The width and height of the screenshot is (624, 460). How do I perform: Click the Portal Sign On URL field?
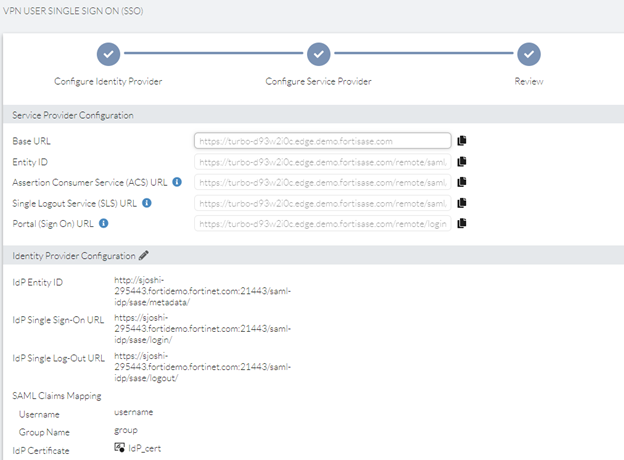click(x=323, y=224)
